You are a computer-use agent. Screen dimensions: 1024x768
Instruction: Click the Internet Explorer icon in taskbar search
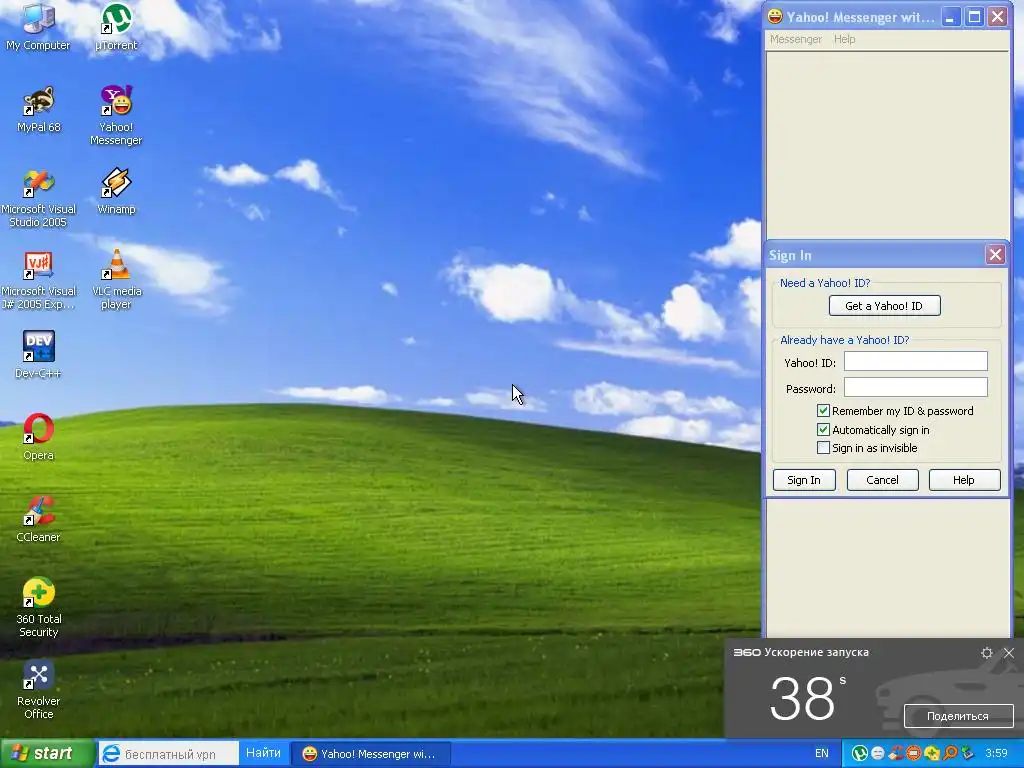[x=111, y=754]
